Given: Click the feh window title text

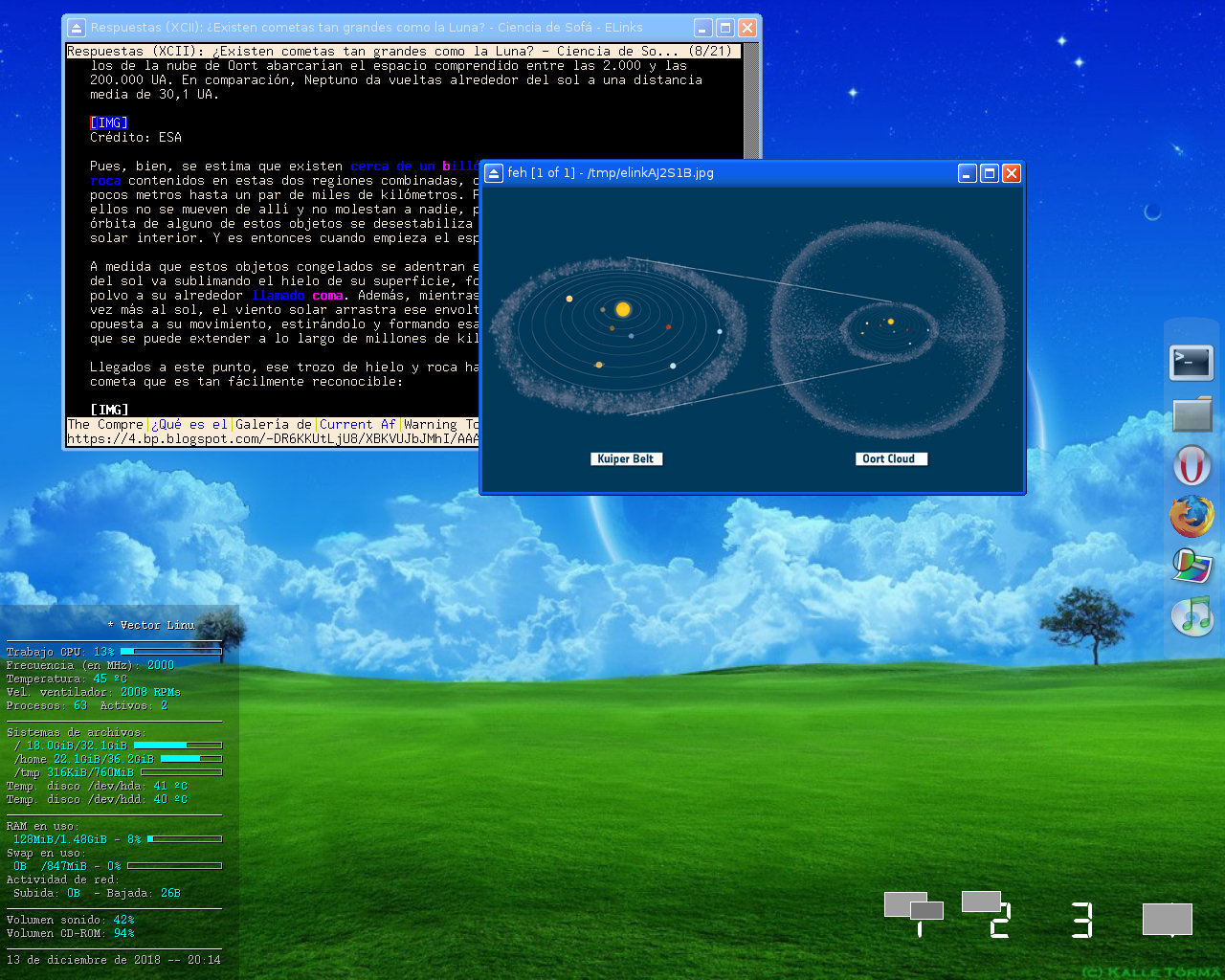Looking at the screenshot, I should (x=611, y=173).
